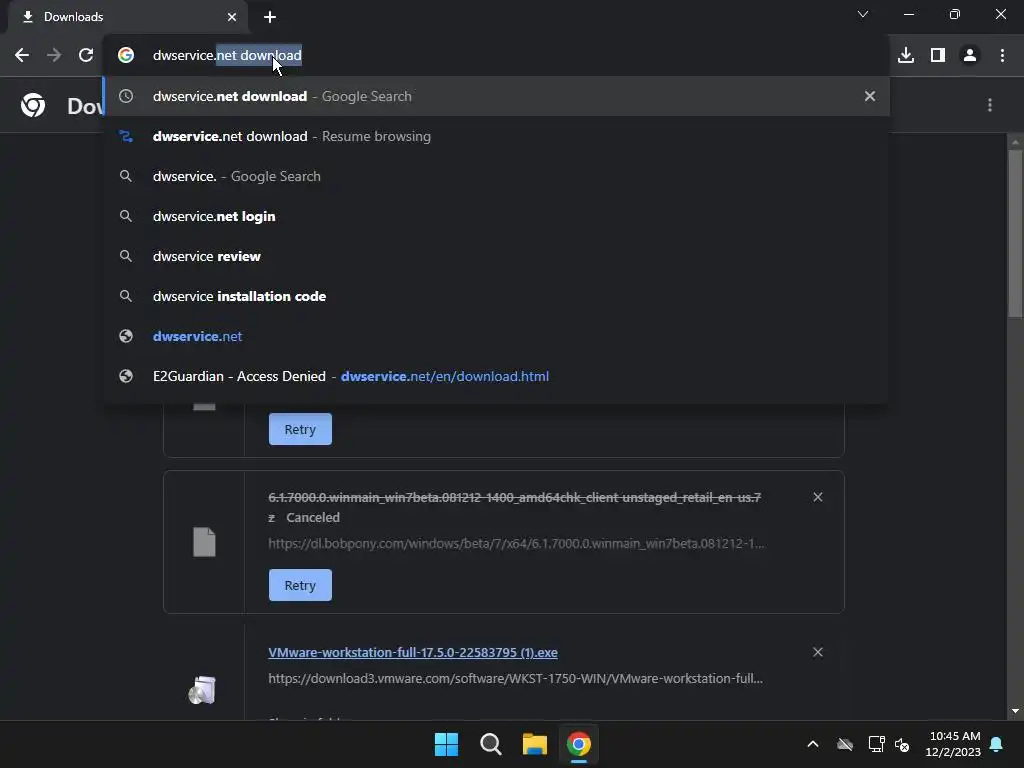
Task: Open Chrome's three-dot main menu
Action: [x=1002, y=55]
